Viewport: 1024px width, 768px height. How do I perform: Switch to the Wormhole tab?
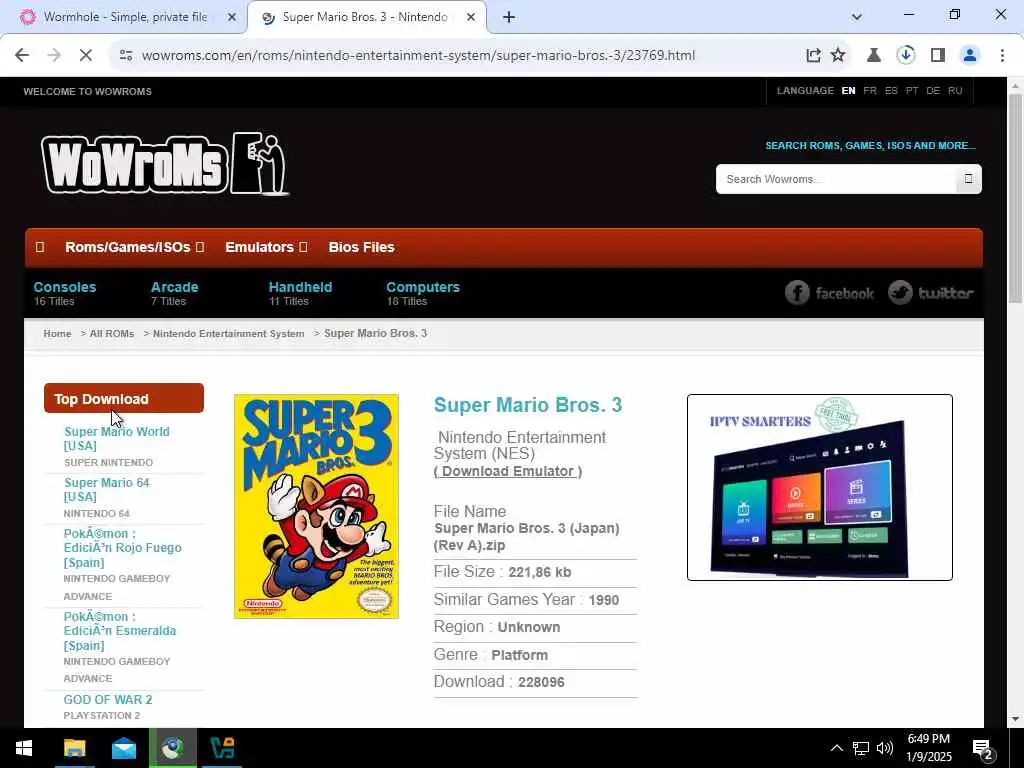coord(124,18)
